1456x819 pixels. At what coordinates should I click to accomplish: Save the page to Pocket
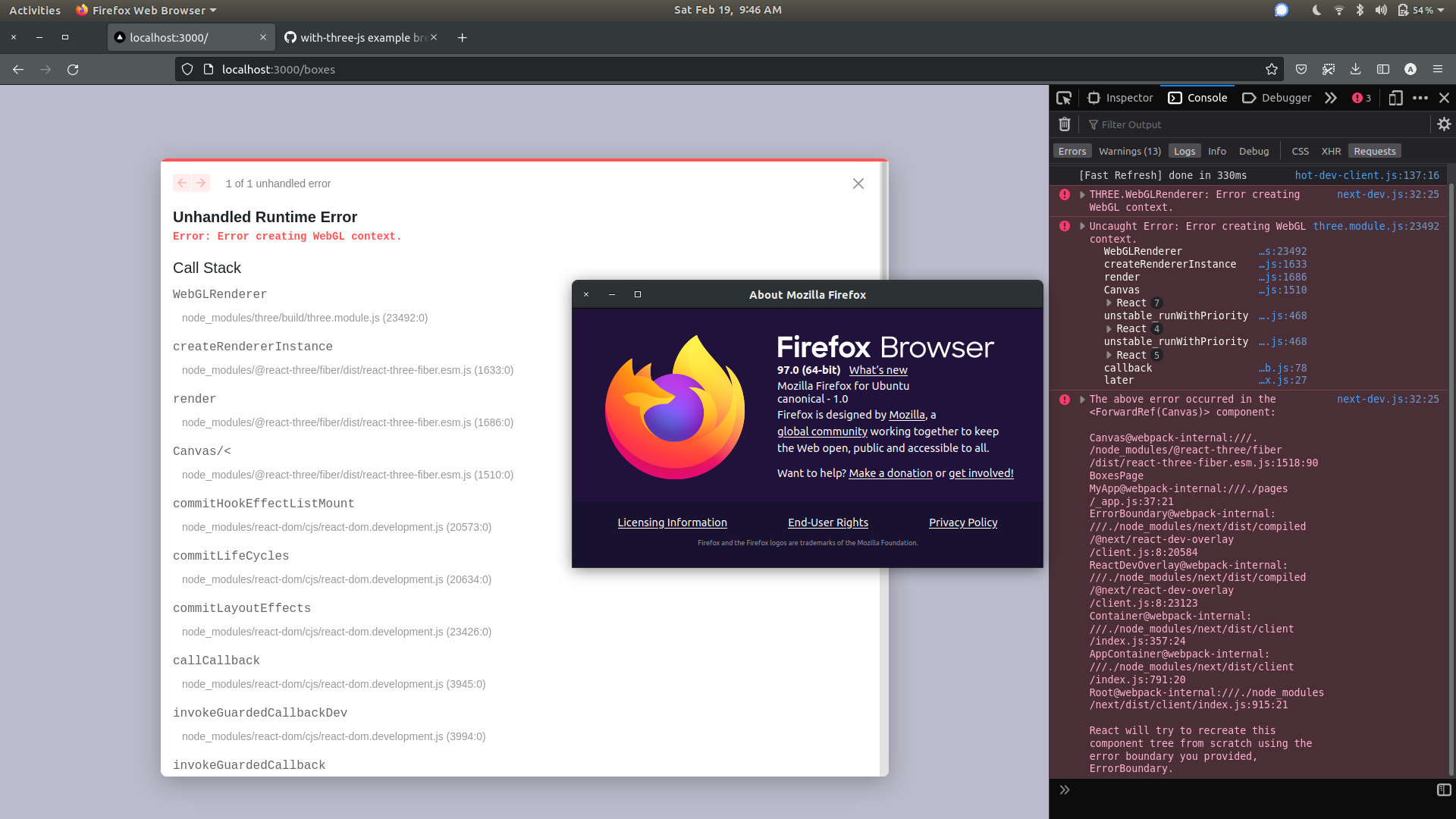pos(1301,69)
